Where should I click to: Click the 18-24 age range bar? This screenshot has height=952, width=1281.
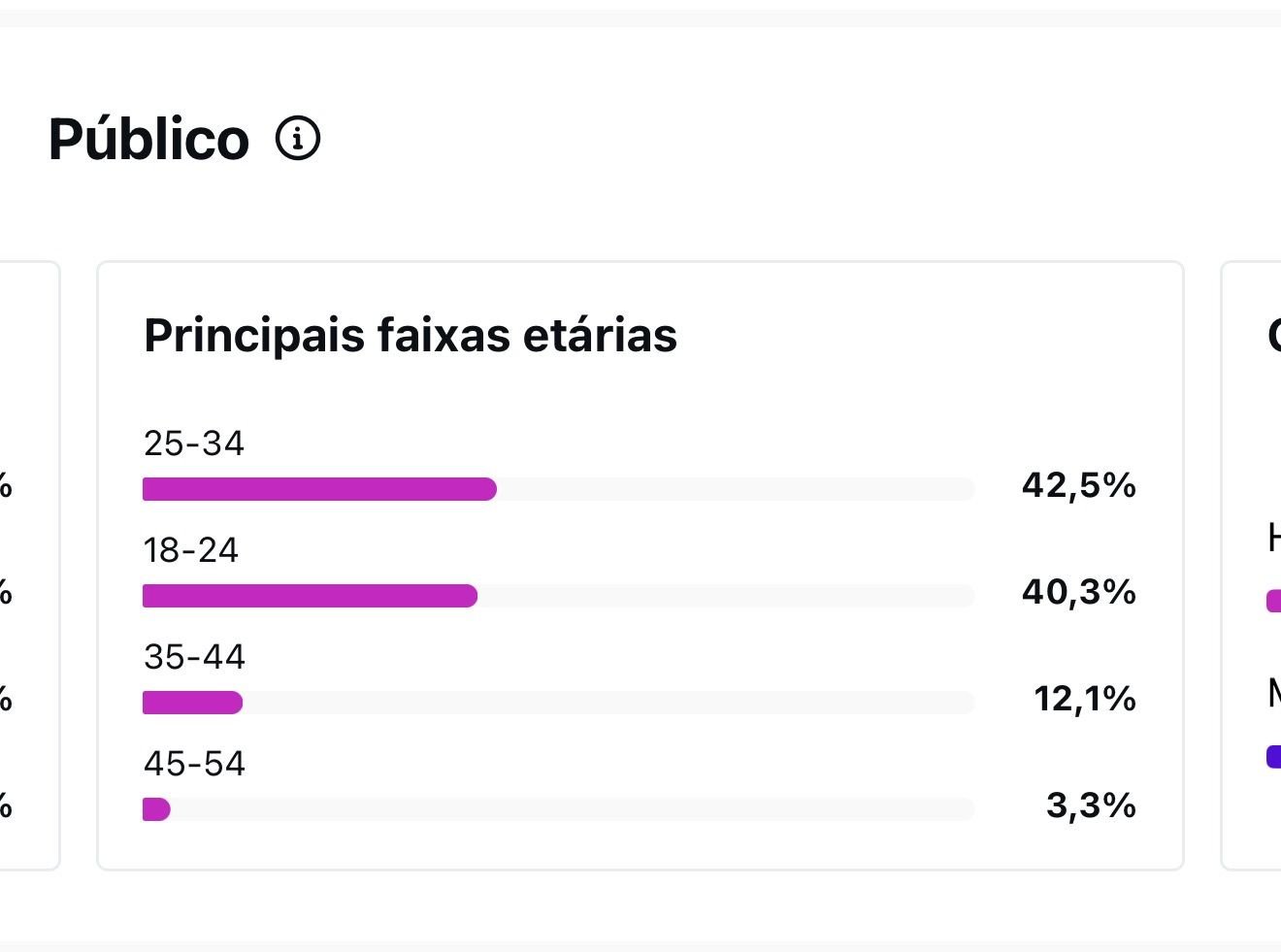[310, 596]
